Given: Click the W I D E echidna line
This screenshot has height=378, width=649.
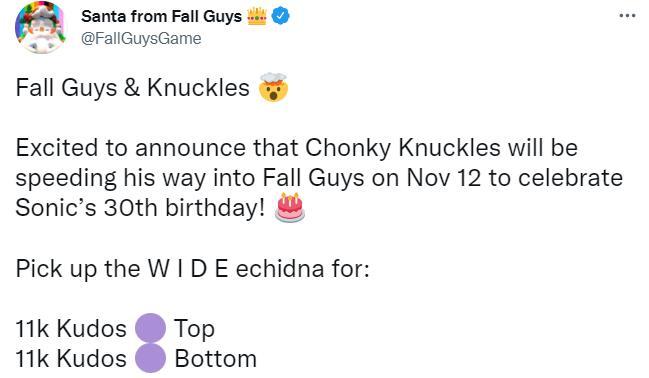Looking at the screenshot, I should [192, 269].
